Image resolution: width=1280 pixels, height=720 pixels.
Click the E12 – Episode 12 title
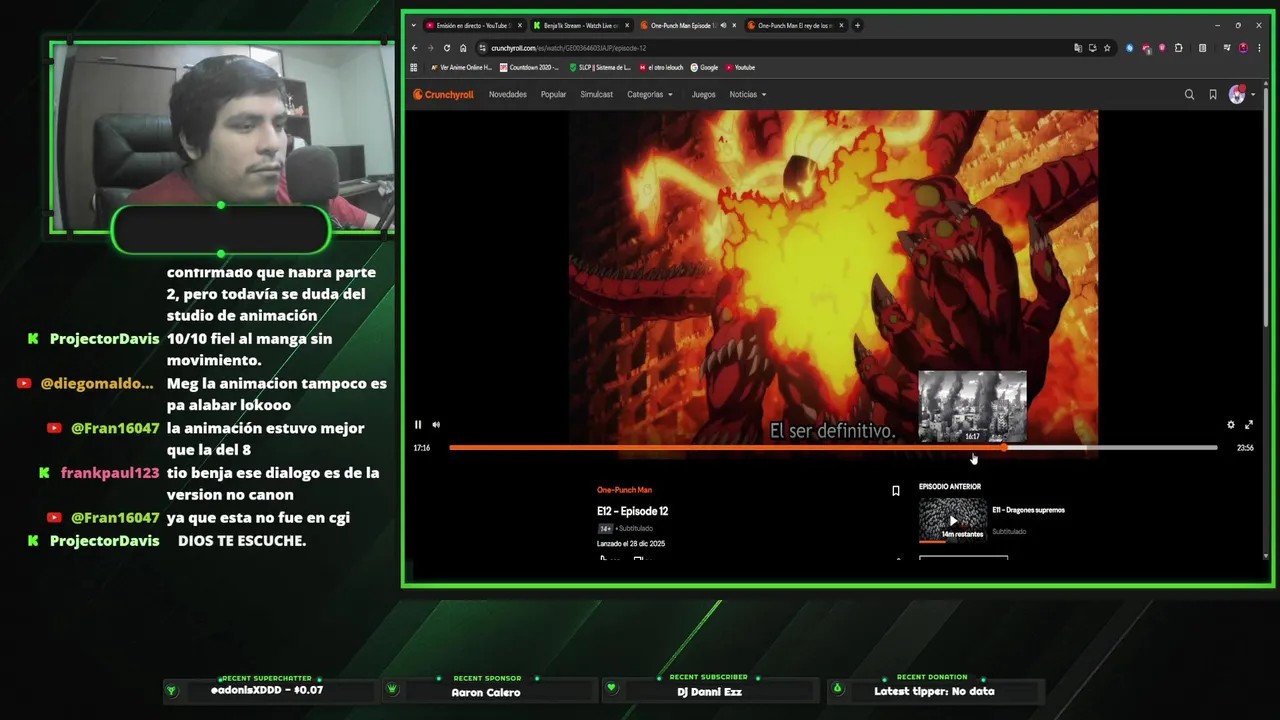(633, 511)
